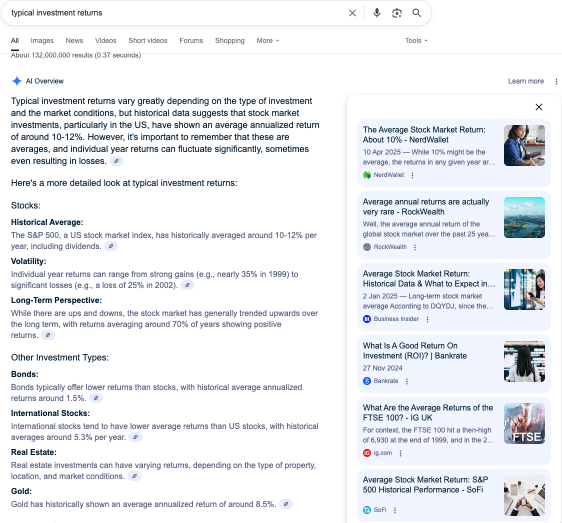Open three-dot menu next to NerdWallet source

413,175
